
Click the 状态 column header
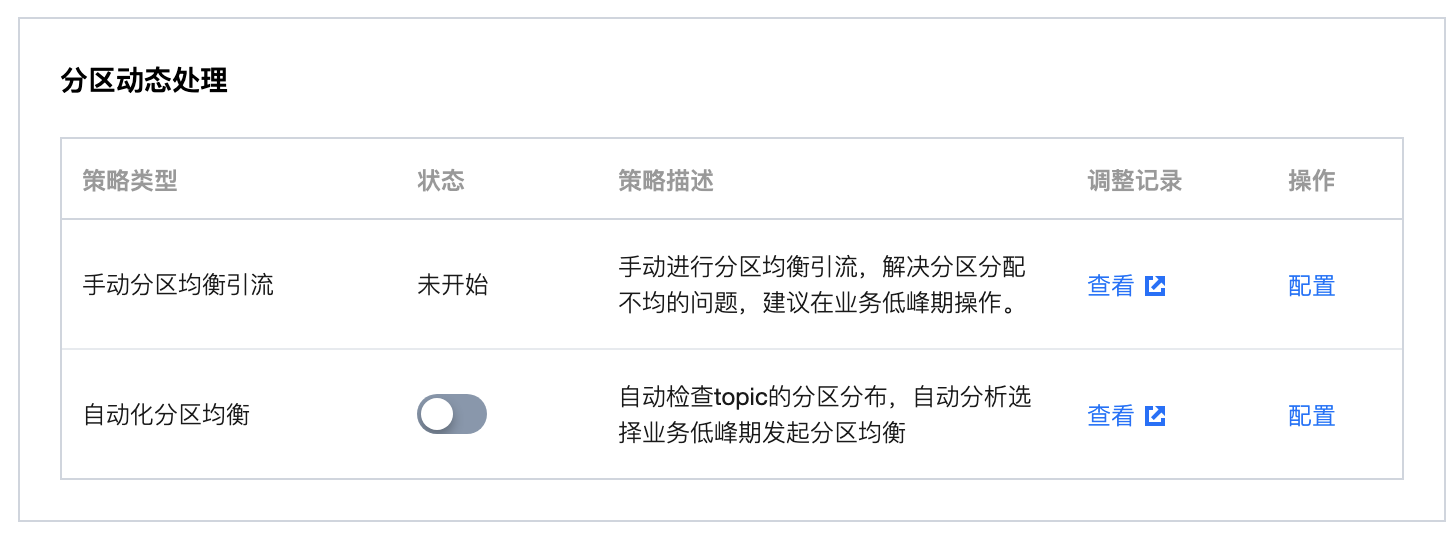441,181
